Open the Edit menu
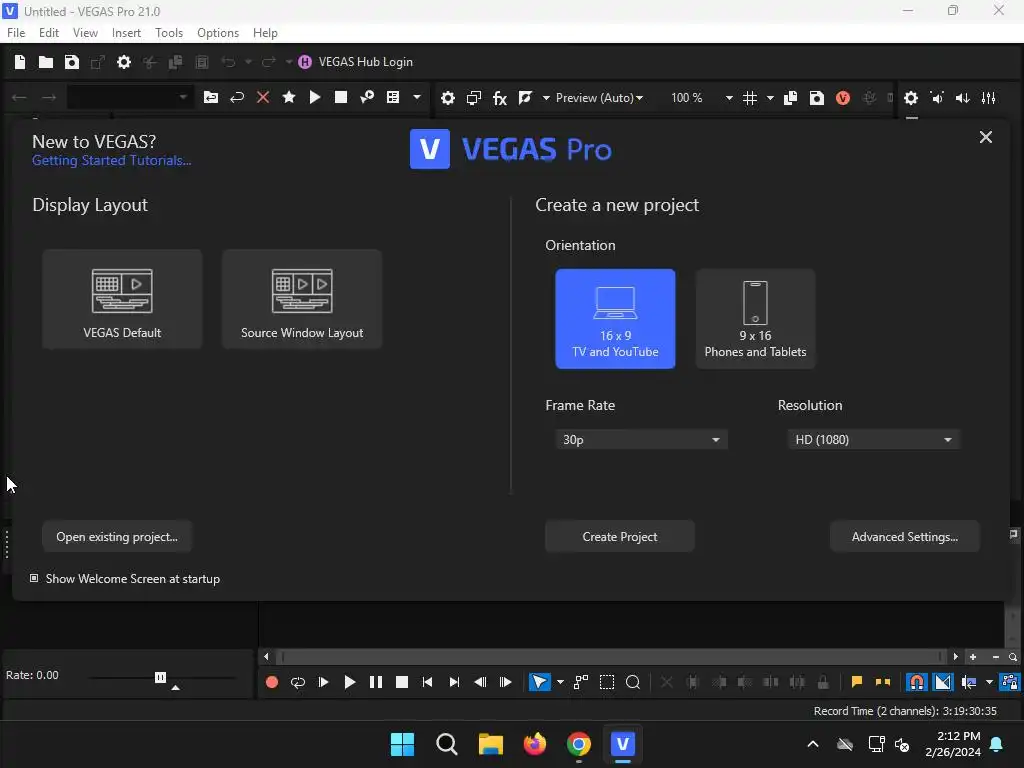 click(x=48, y=33)
